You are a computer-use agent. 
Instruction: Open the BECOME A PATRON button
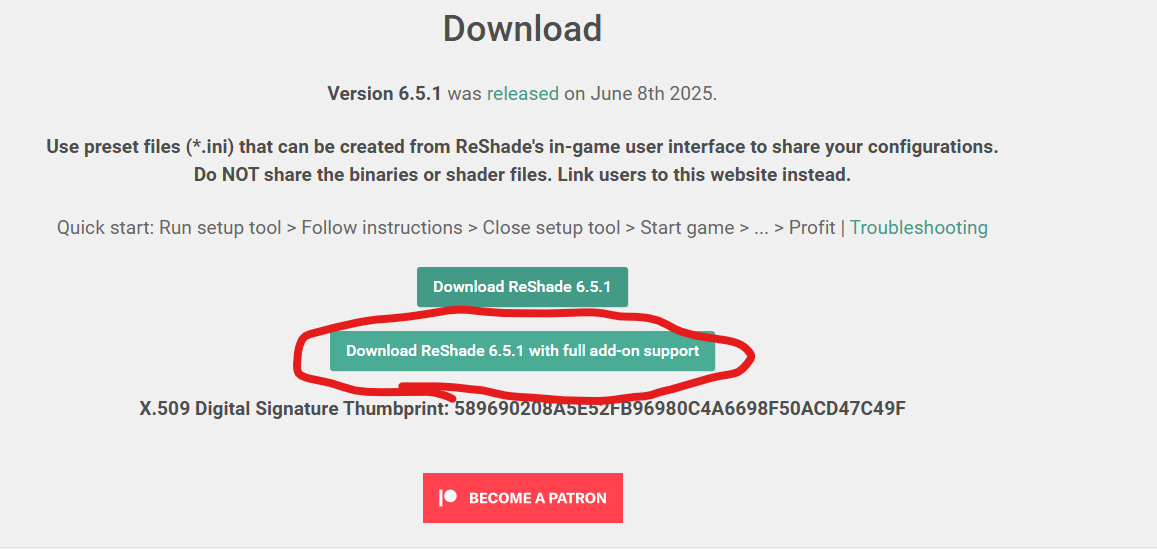point(522,498)
